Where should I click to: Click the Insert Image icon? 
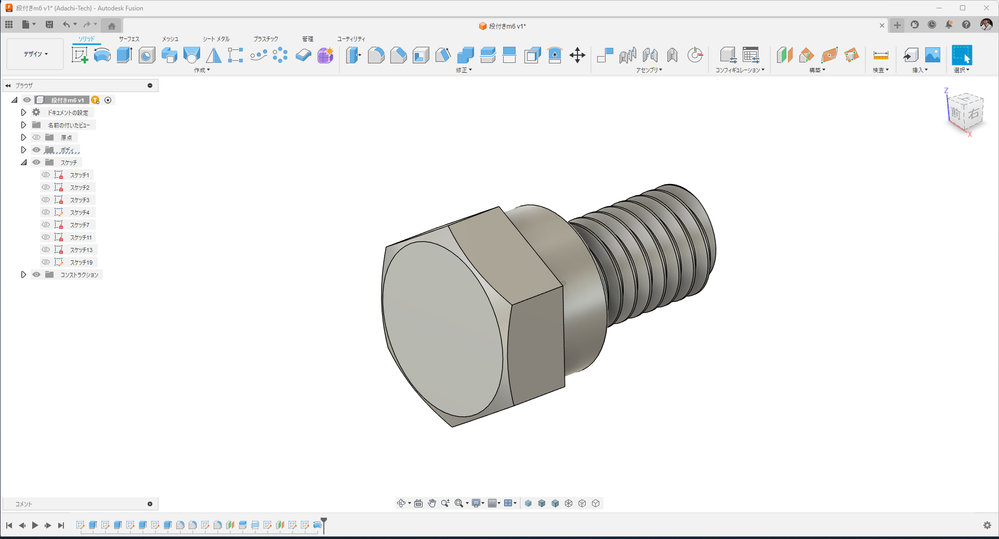(x=933, y=55)
